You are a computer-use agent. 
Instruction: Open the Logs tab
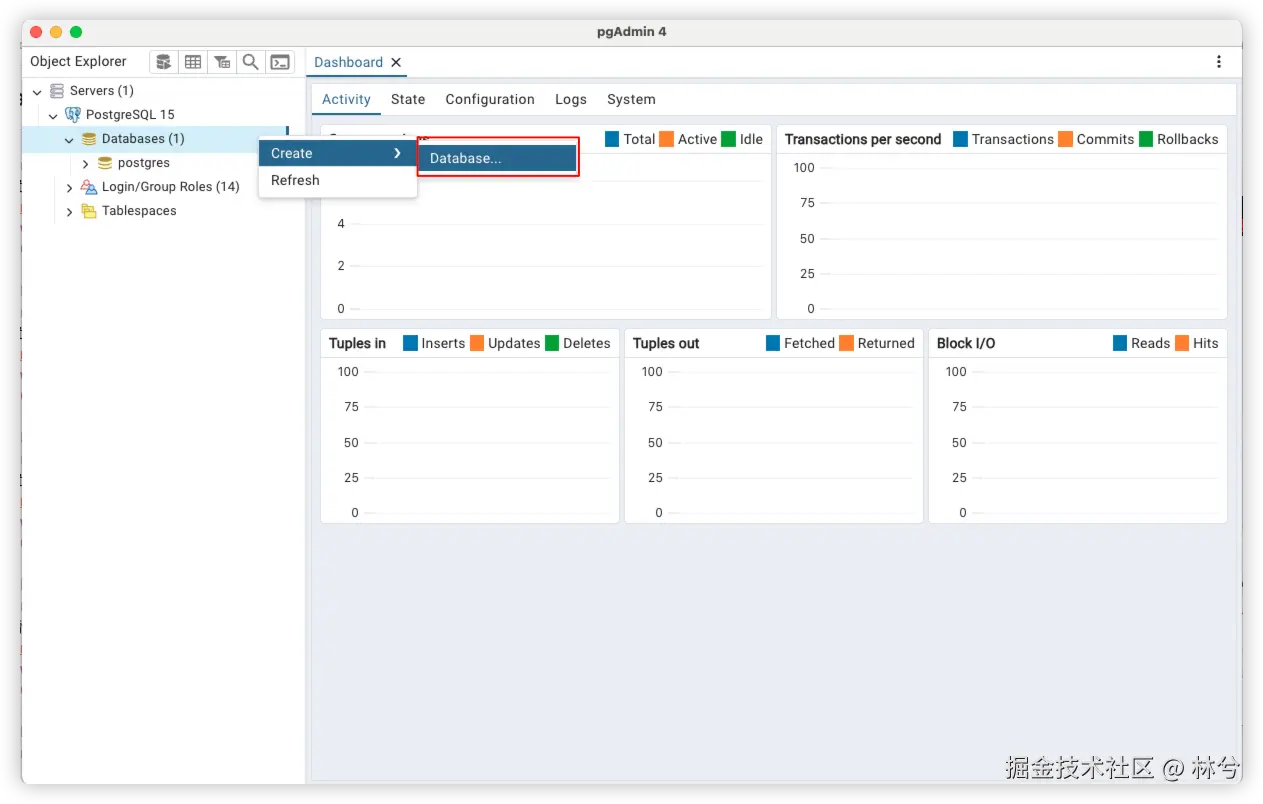tap(571, 99)
